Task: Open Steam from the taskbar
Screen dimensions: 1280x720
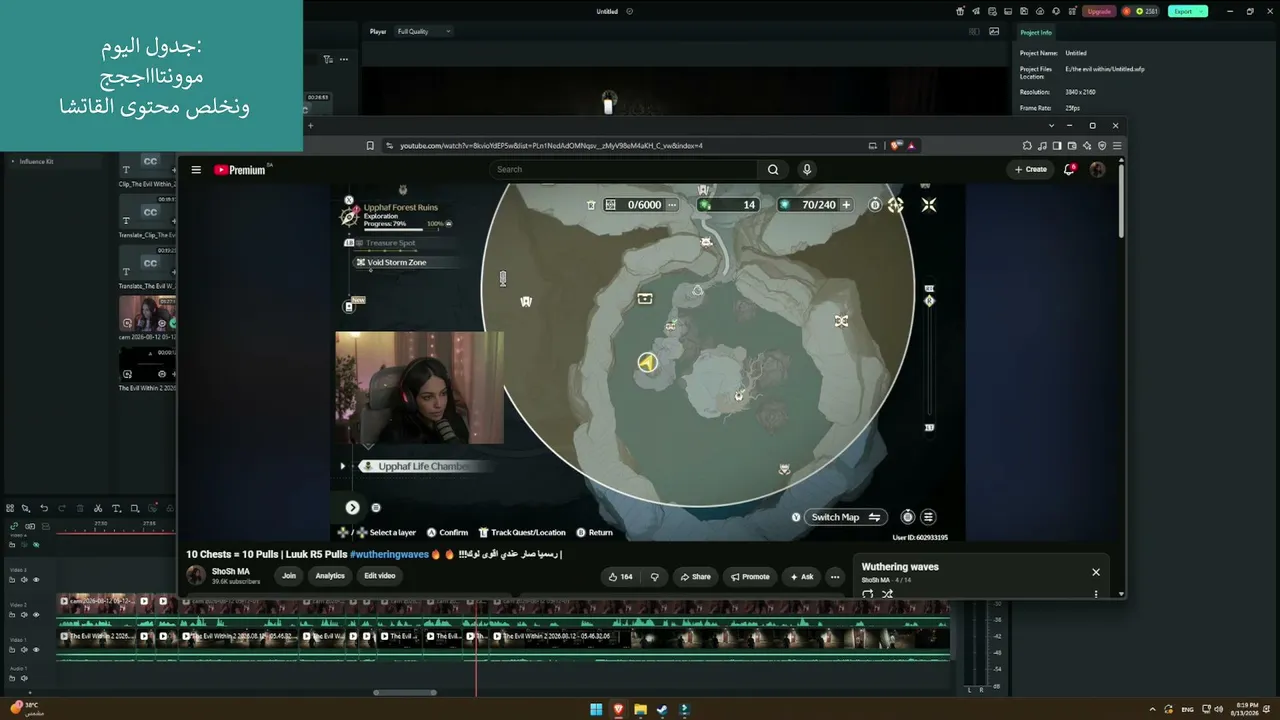Action: (662, 710)
